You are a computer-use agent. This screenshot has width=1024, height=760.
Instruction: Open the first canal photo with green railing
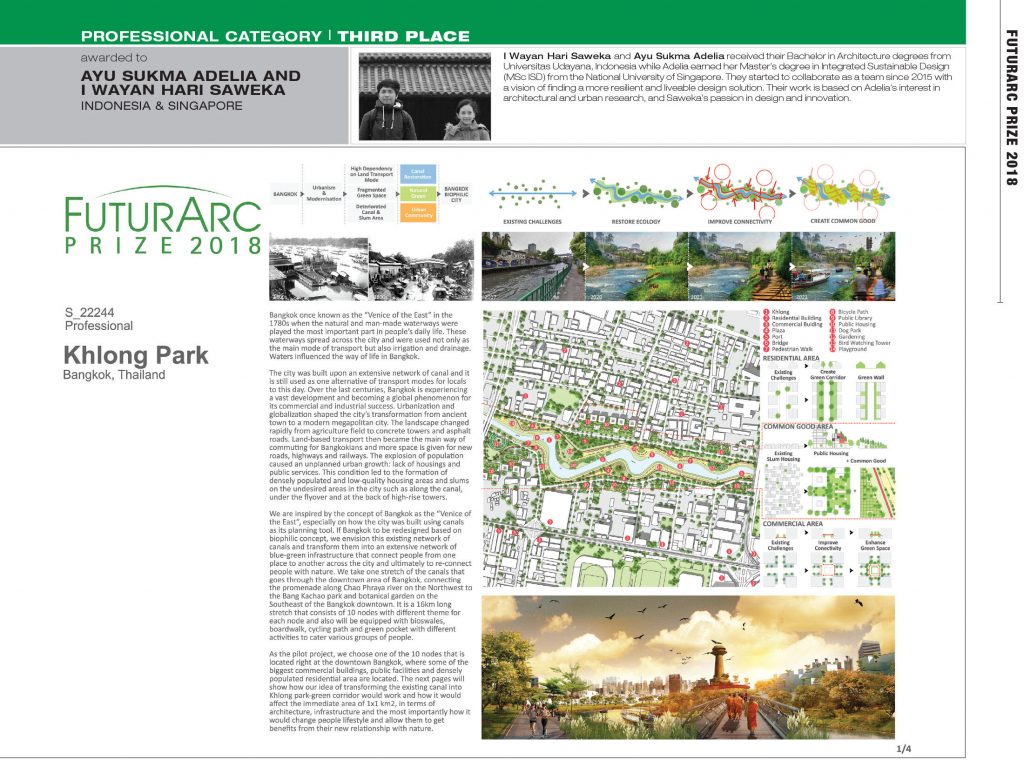click(x=534, y=266)
